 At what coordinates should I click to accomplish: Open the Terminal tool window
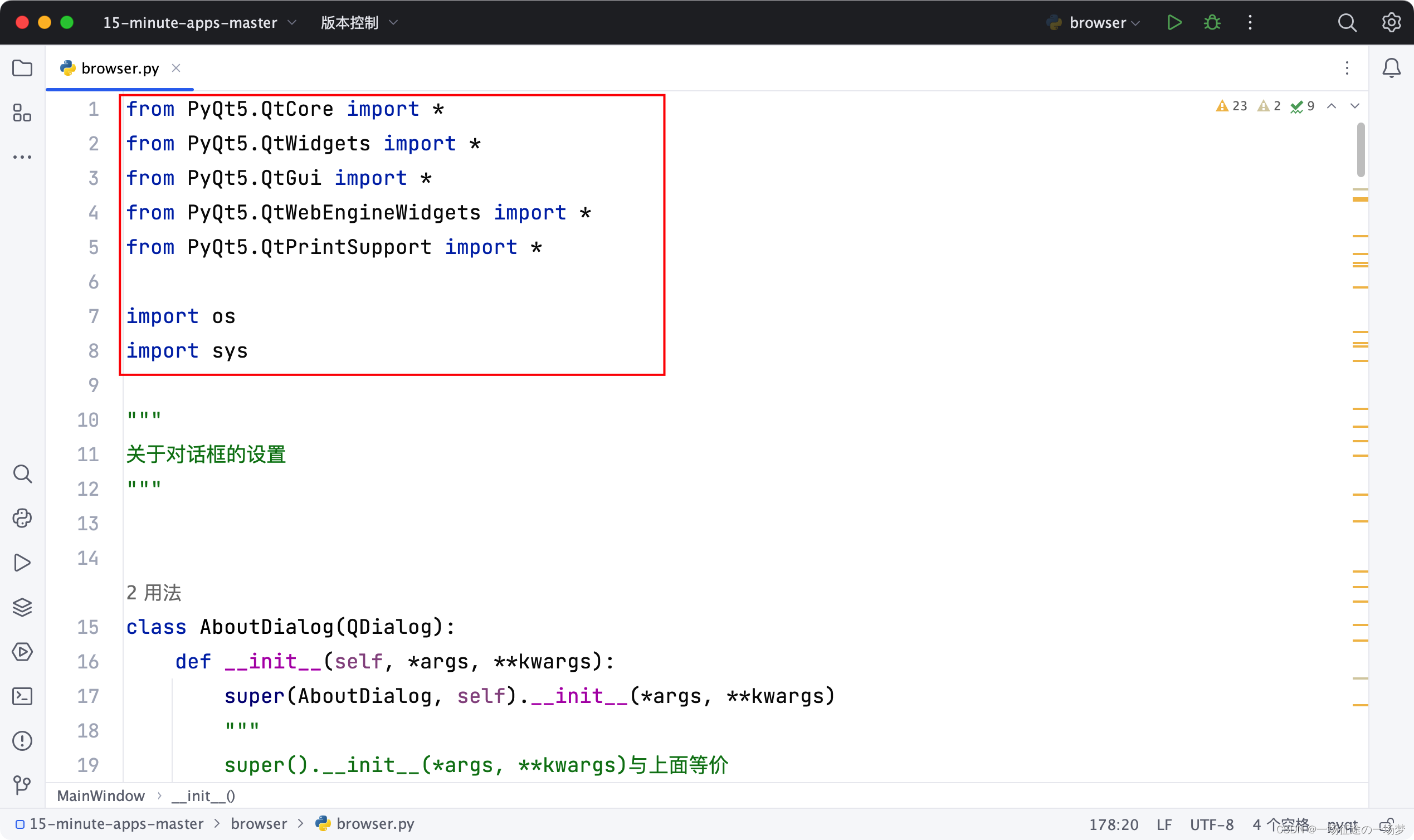tap(22, 696)
